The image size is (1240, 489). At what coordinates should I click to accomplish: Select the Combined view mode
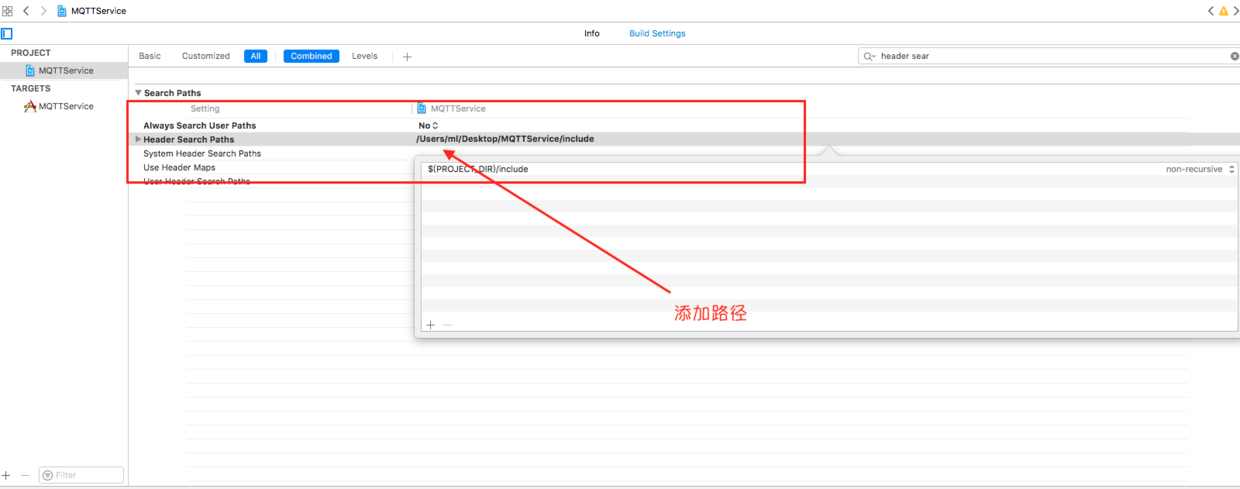(x=311, y=56)
